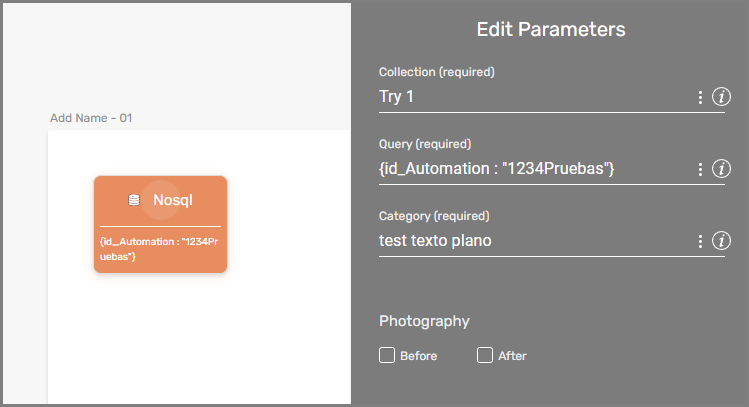749x407 pixels.
Task: Click the query text inside Nosql node
Action: coord(159,249)
